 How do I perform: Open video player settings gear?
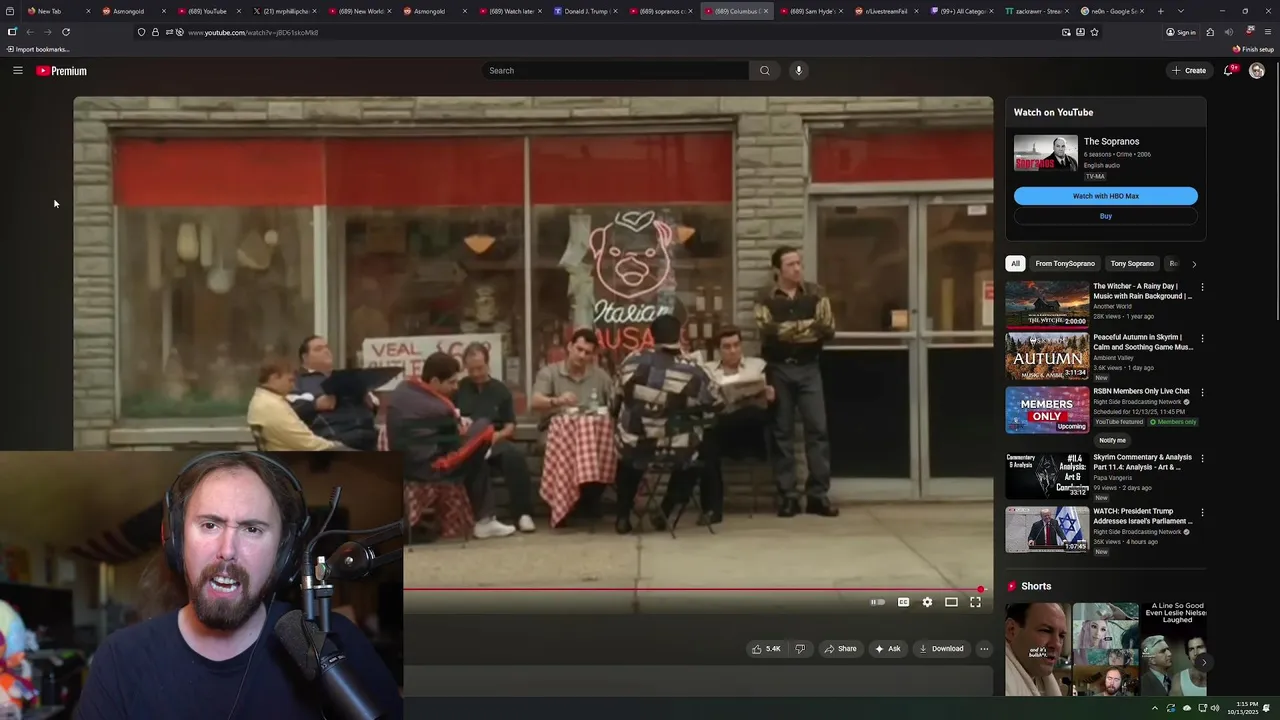[x=927, y=602]
